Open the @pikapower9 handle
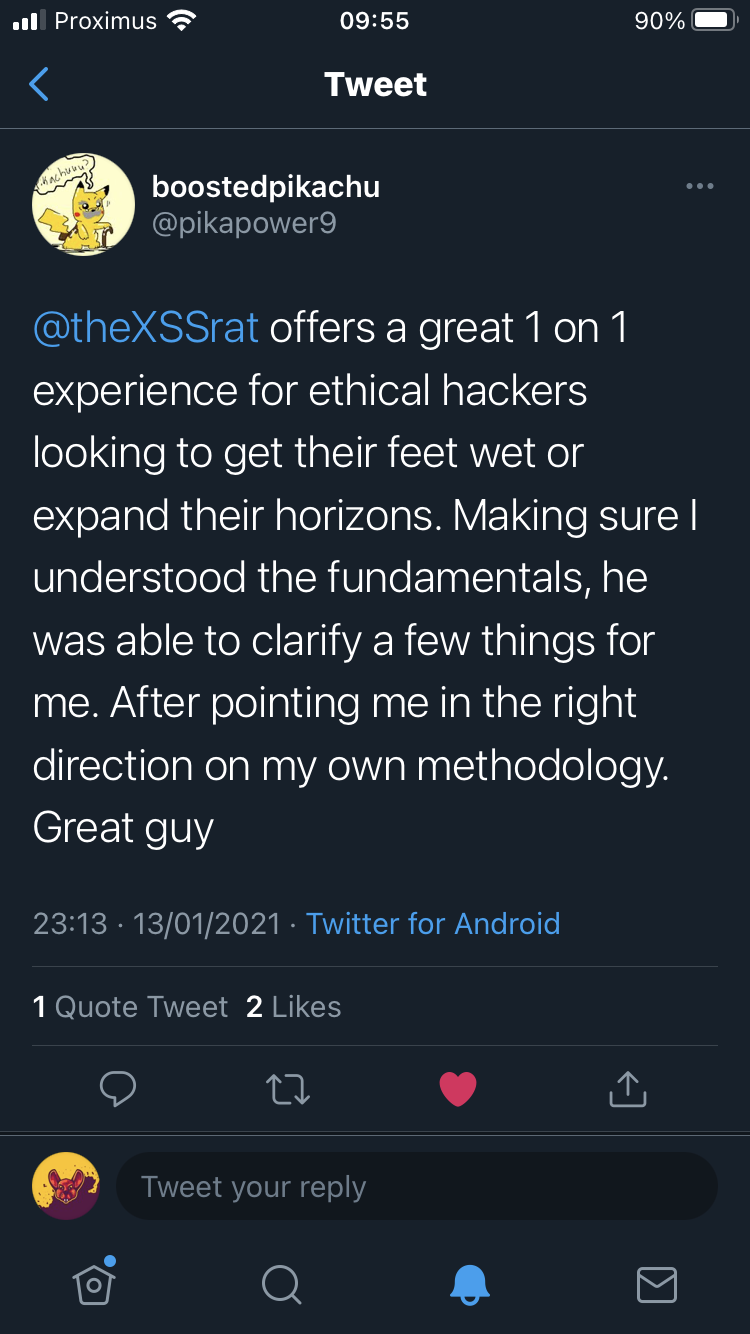The height and width of the screenshot is (1334, 750). [x=243, y=222]
